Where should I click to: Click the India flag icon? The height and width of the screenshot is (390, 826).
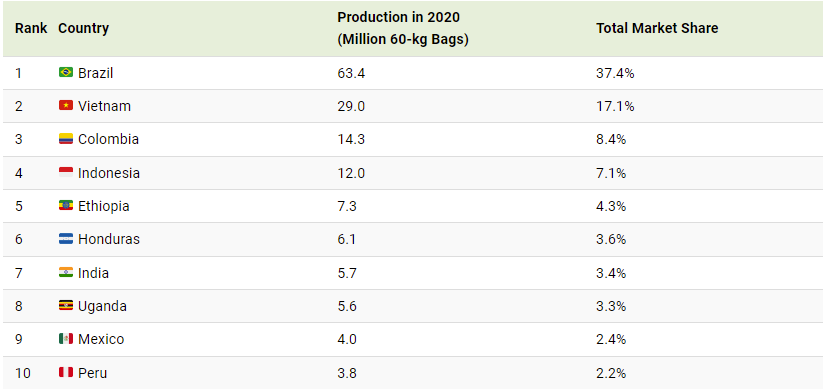tap(66, 272)
